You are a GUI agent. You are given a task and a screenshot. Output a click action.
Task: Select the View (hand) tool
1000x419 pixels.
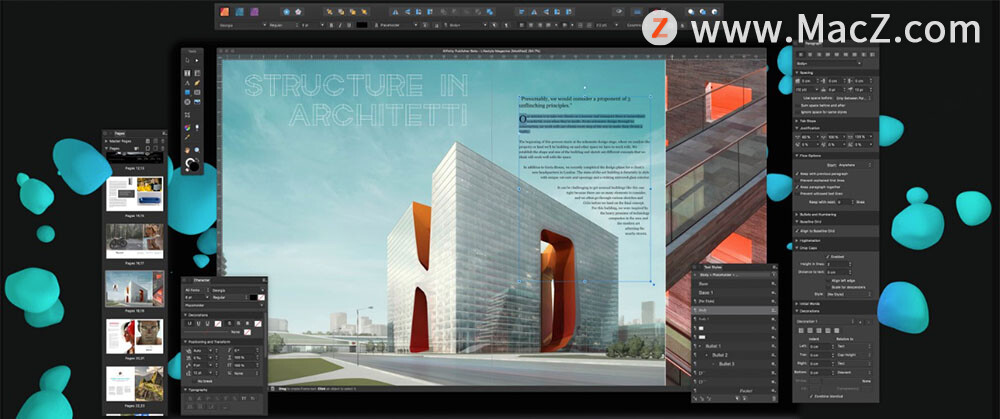point(188,150)
